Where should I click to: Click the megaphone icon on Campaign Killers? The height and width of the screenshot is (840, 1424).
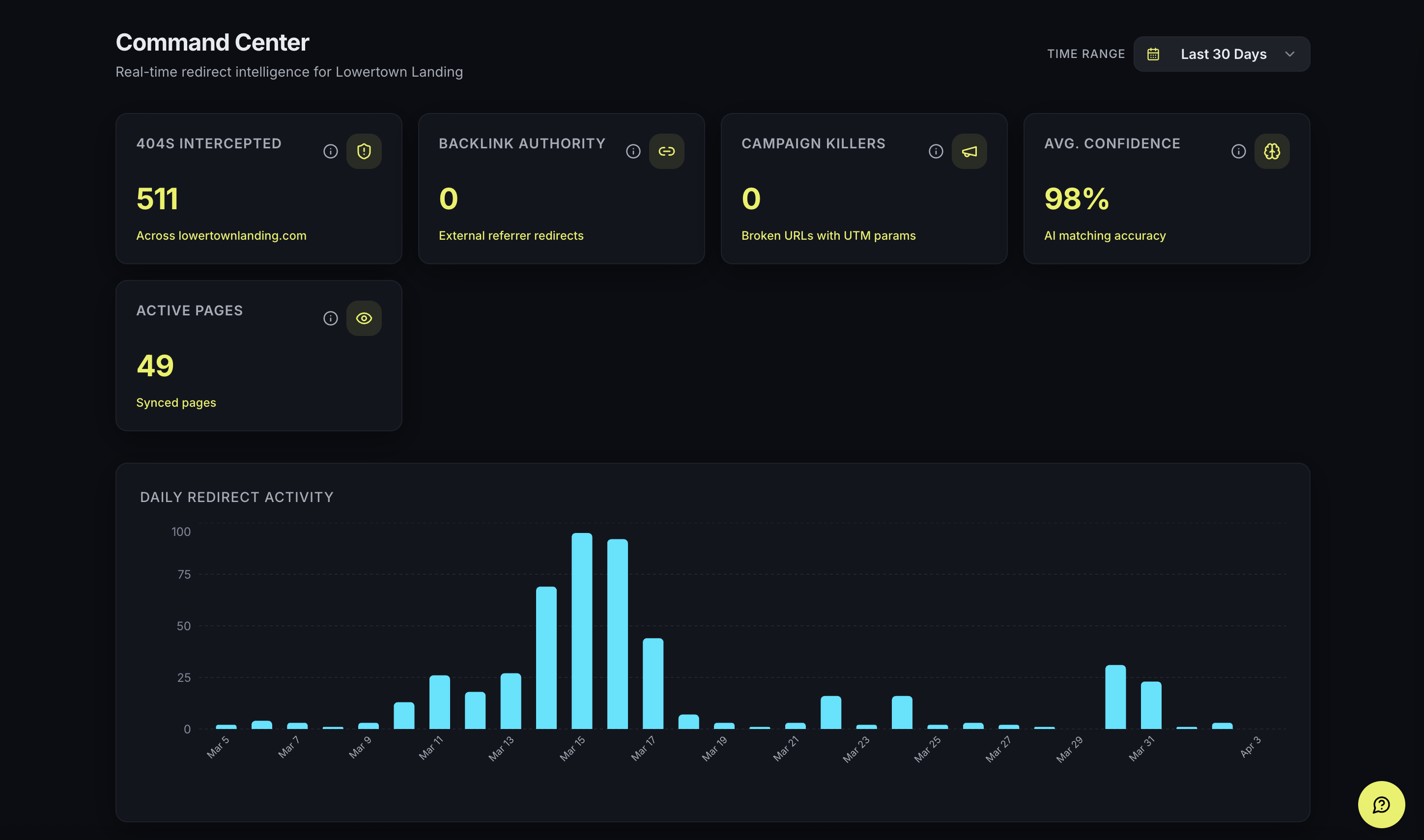coord(969,151)
